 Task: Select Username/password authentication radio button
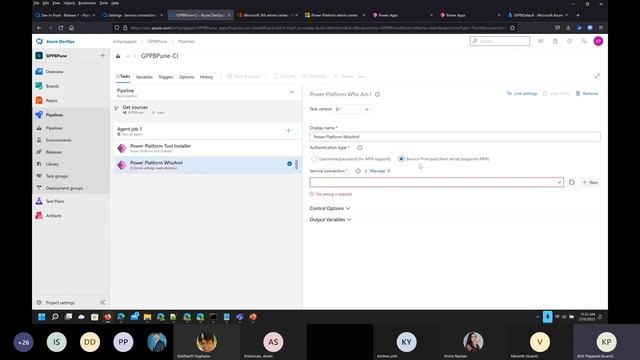(x=314, y=159)
